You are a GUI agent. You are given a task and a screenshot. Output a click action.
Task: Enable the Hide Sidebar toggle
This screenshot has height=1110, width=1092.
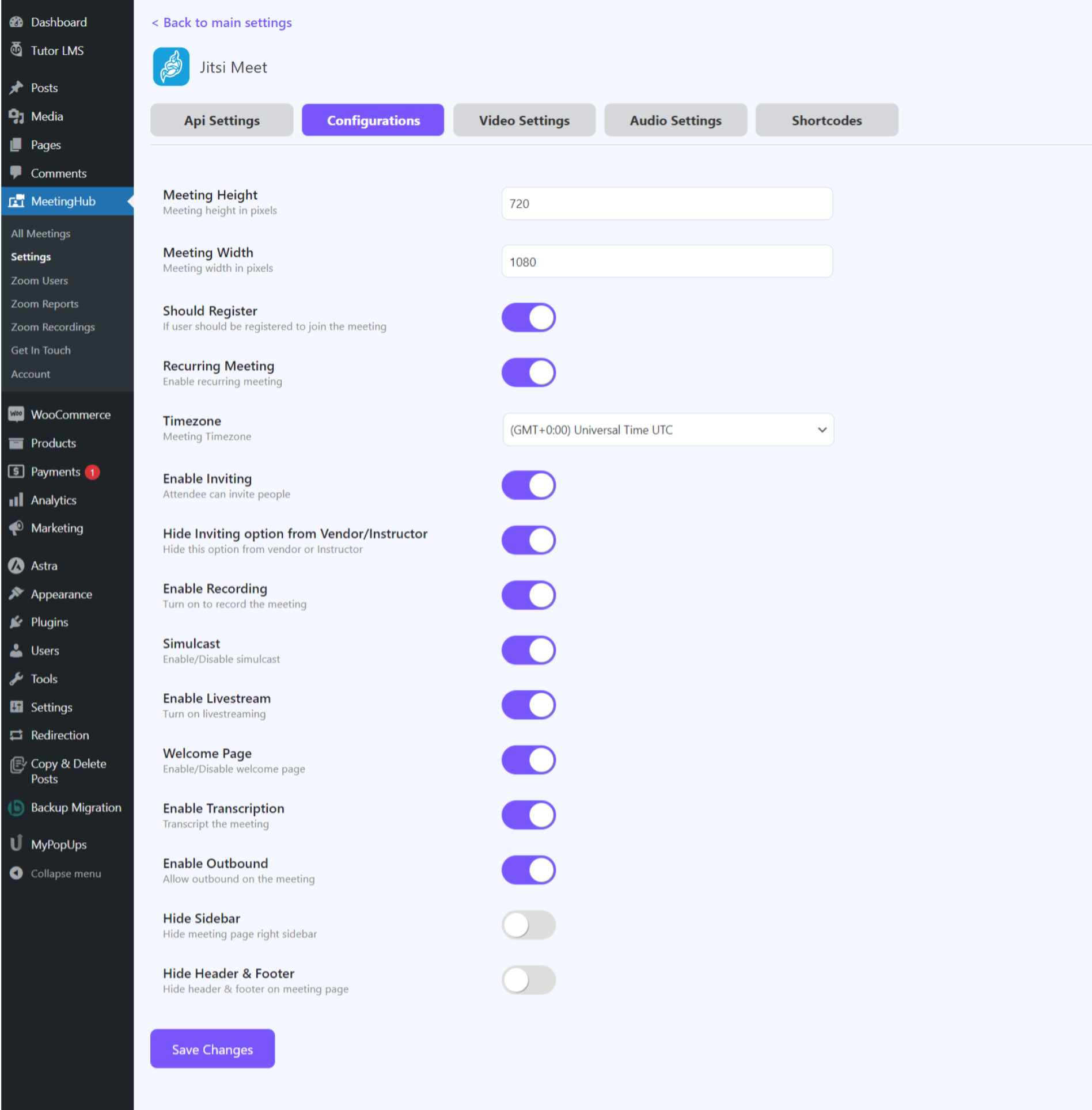(529, 925)
